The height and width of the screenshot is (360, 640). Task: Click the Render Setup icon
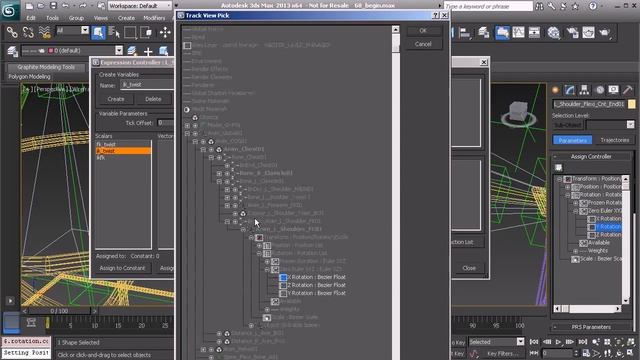pos(572,33)
